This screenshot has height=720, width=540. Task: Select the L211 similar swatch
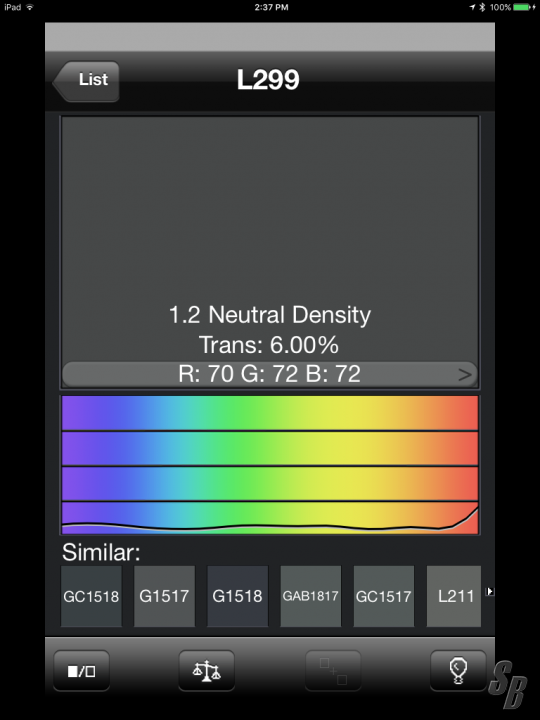pyautogui.click(x=454, y=596)
